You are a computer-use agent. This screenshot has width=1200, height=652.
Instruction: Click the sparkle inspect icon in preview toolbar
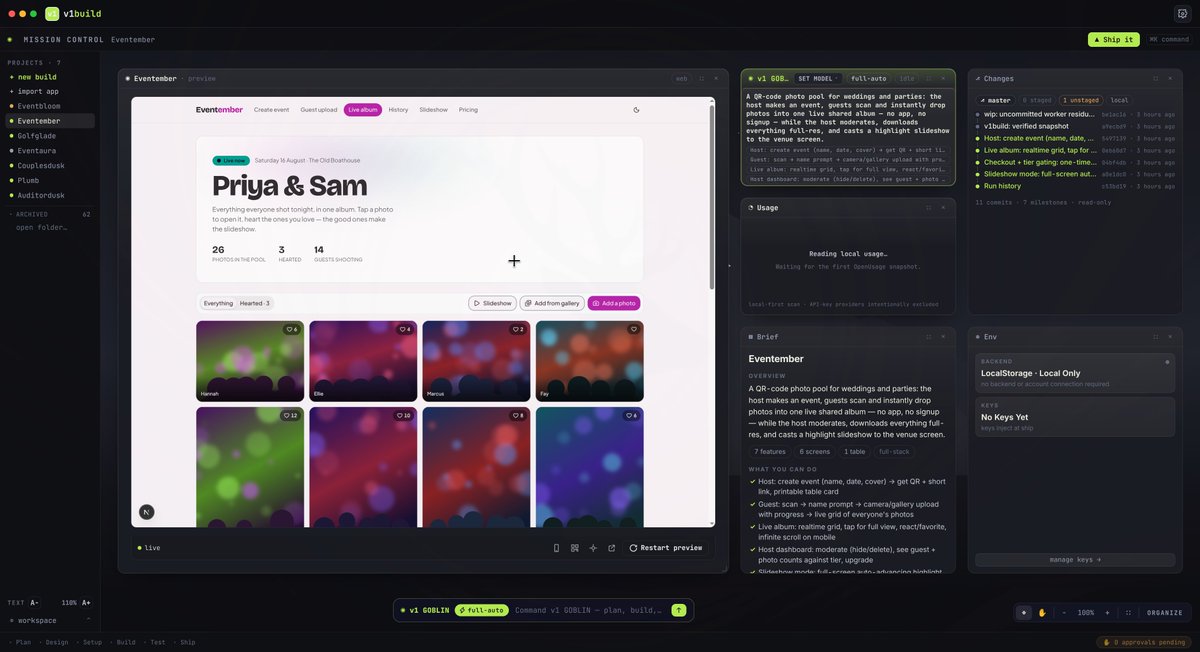593,548
